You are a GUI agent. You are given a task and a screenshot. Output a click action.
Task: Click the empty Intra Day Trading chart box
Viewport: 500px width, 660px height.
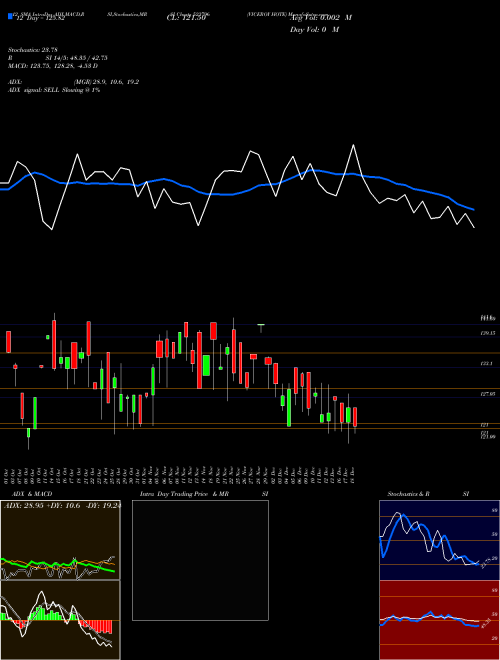click(200, 560)
